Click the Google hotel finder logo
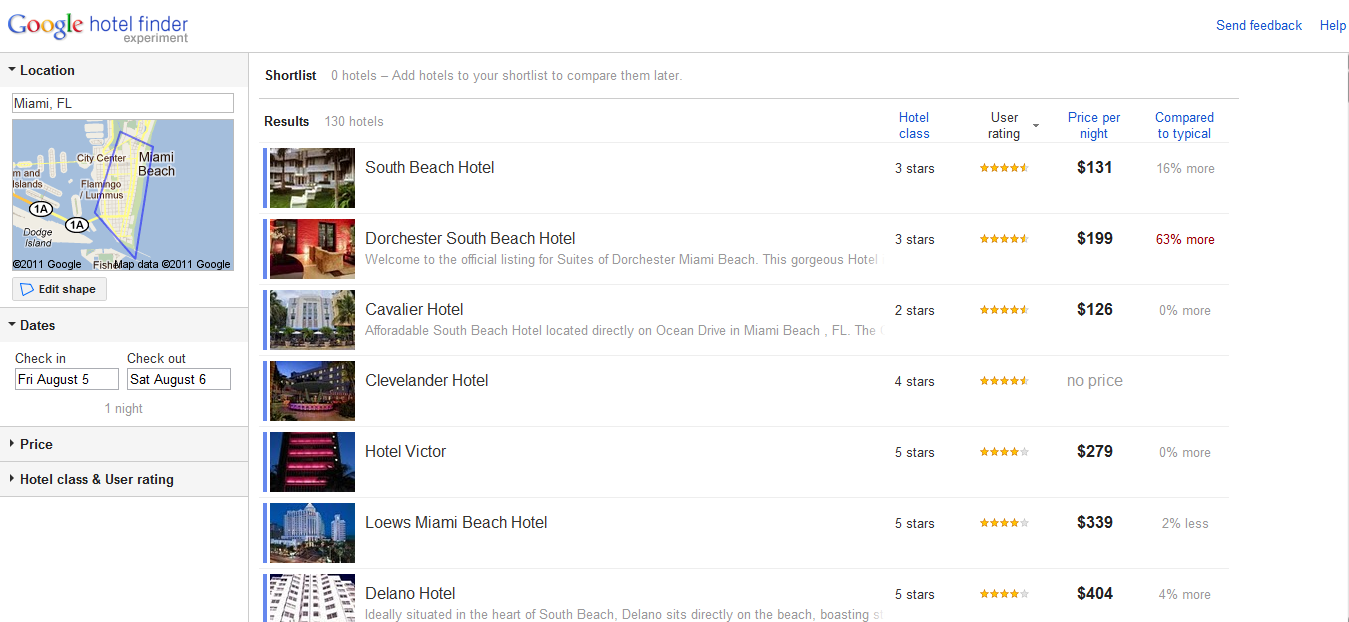 (x=97, y=27)
